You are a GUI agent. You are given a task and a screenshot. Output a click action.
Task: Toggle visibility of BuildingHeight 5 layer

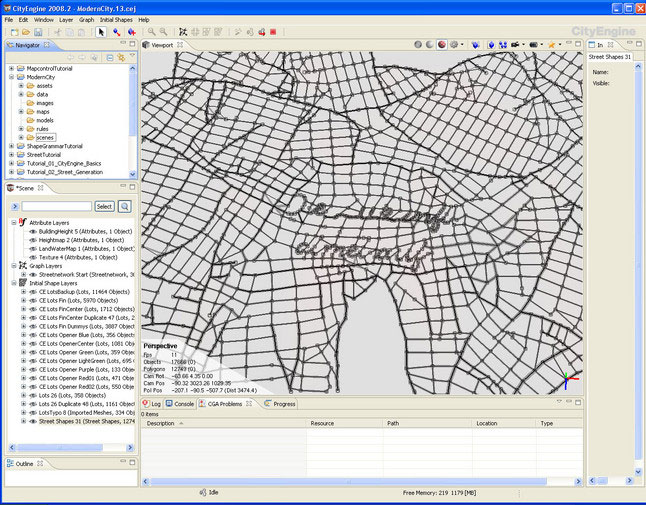click(32, 230)
